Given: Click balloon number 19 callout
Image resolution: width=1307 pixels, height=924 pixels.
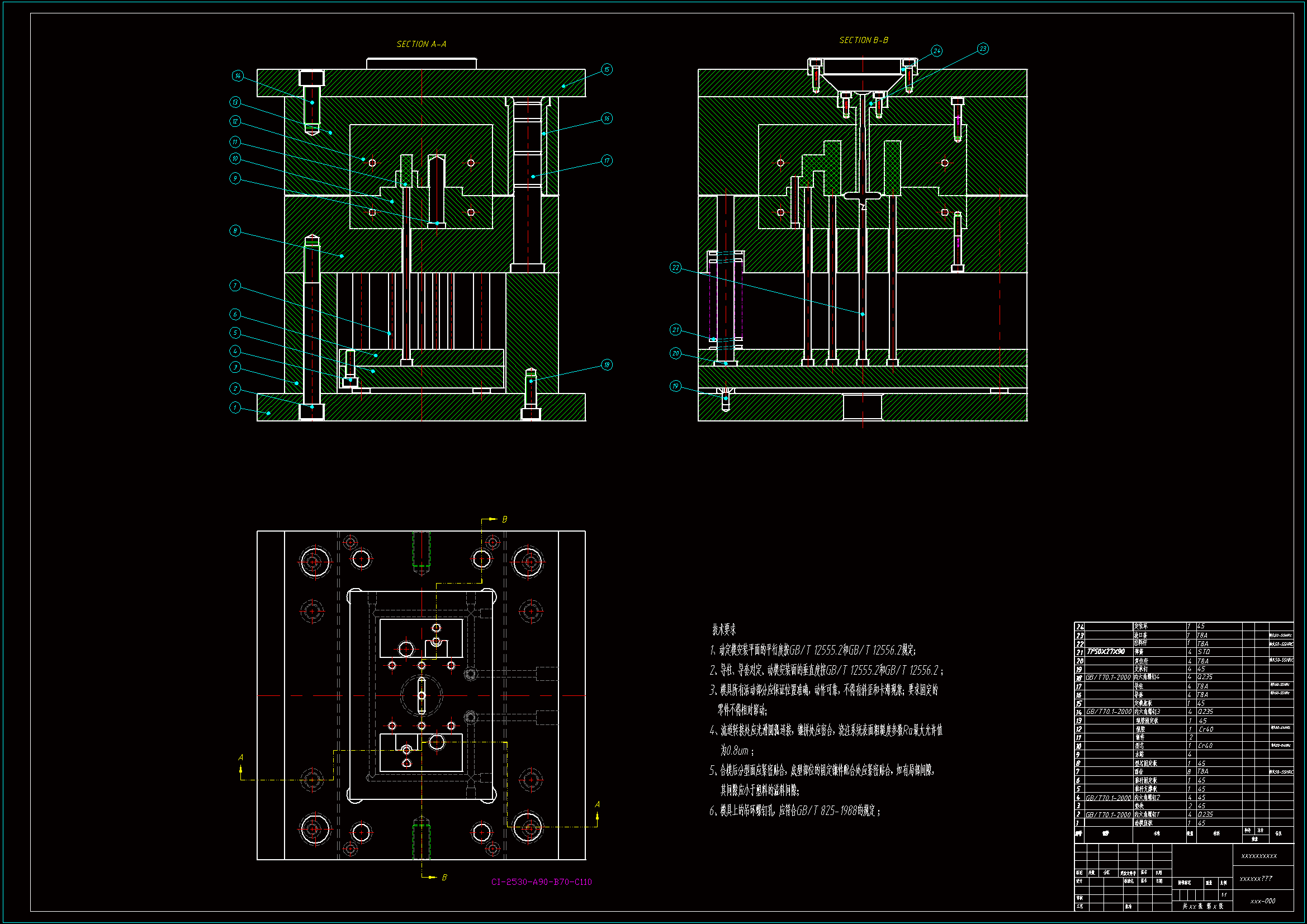Looking at the screenshot, I should pyautogui.click(x=675, y=386).
